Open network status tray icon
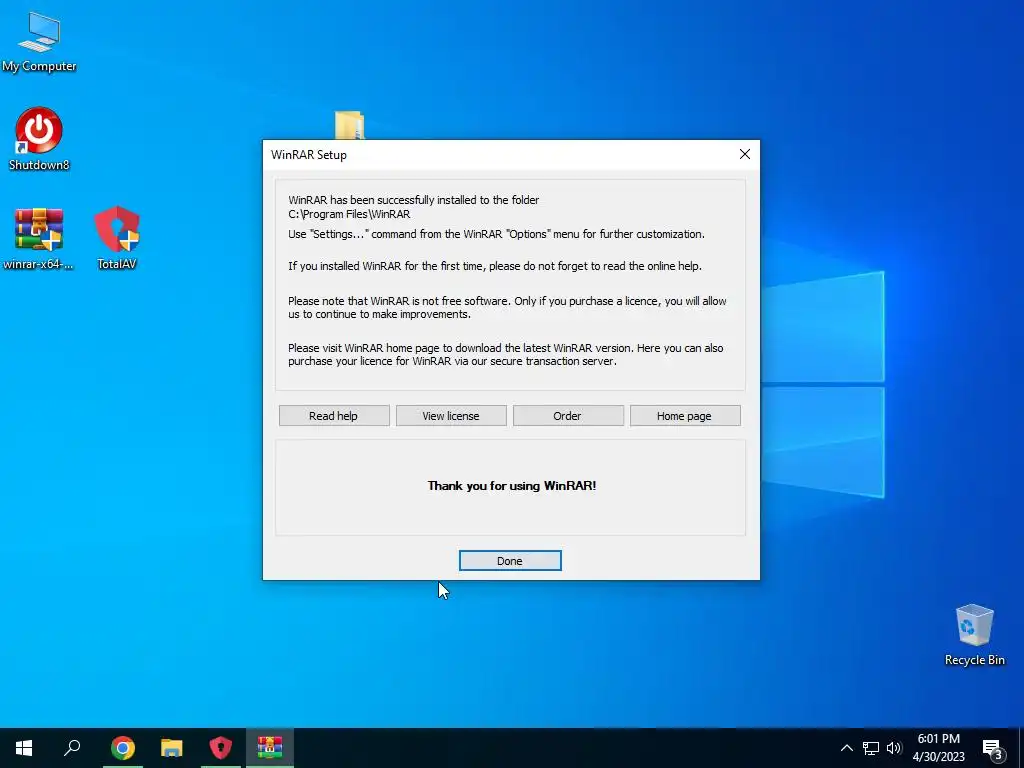1024x768 pixels. coord(871,748)
